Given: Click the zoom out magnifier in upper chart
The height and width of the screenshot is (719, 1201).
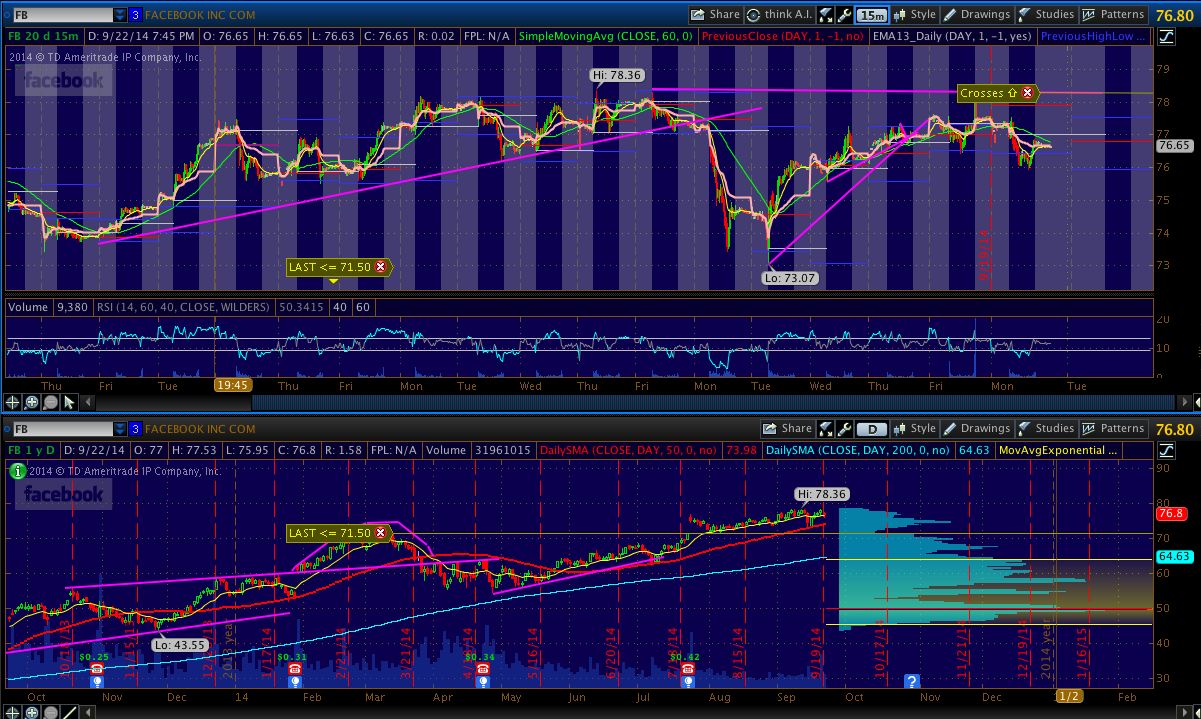Looking at the screenshot, I should [x=50, y=402].
